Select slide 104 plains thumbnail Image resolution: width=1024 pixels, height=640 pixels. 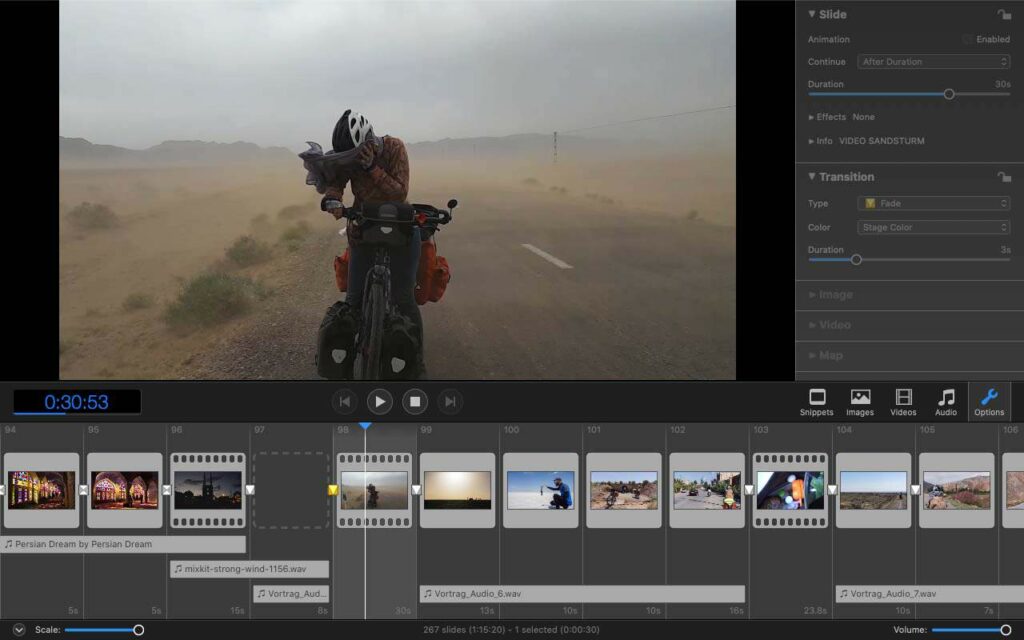point(874,490)
